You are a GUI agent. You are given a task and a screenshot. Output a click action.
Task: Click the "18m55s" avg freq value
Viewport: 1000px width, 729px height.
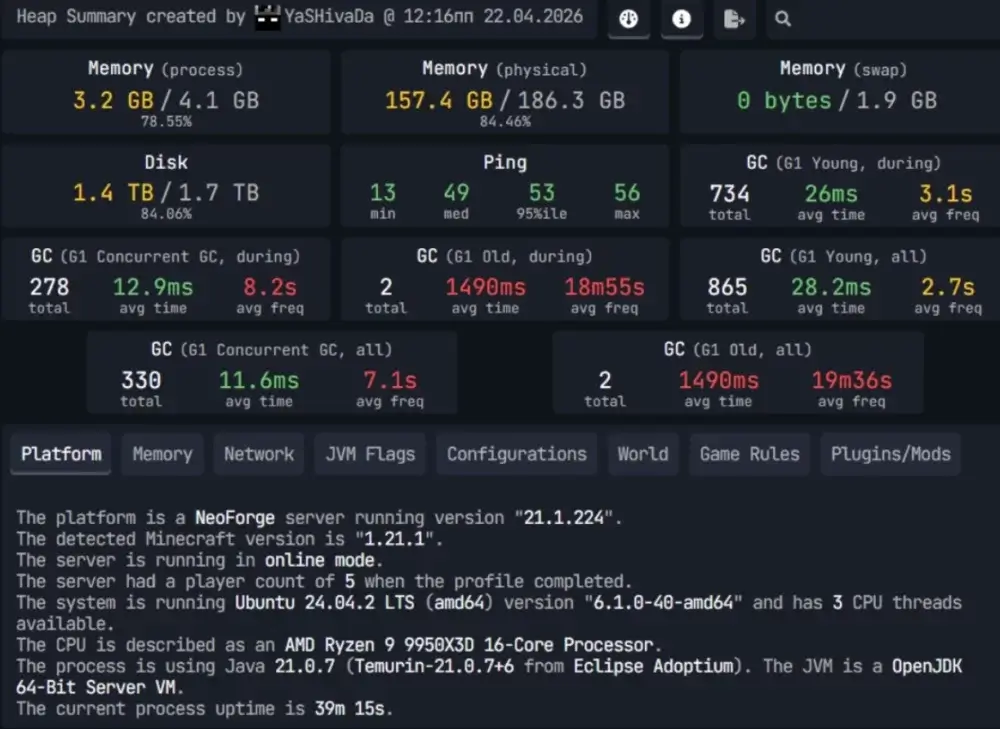[604, 287]
